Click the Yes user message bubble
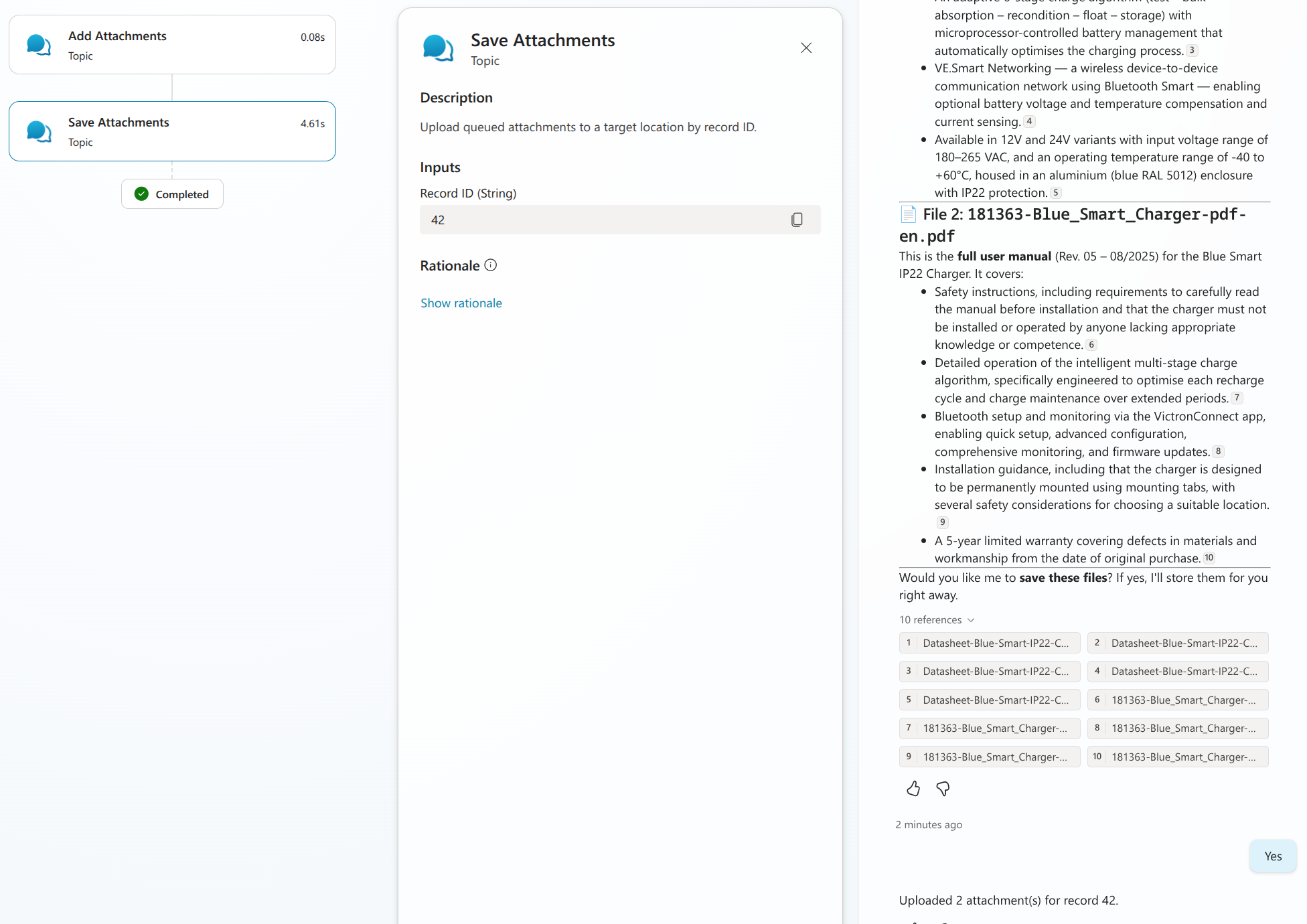The height and width of the screenshot is (924, 1307). tap(1273, 856)
